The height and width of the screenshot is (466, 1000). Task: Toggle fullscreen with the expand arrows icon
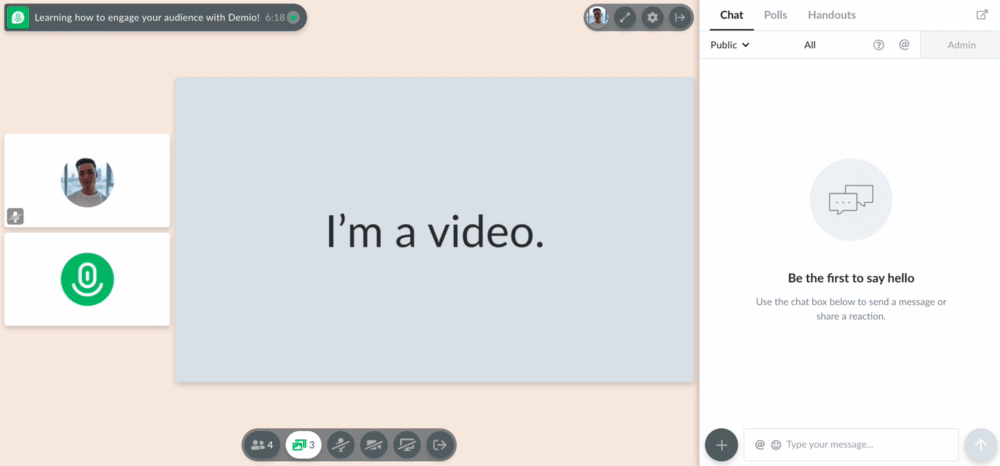624,18
